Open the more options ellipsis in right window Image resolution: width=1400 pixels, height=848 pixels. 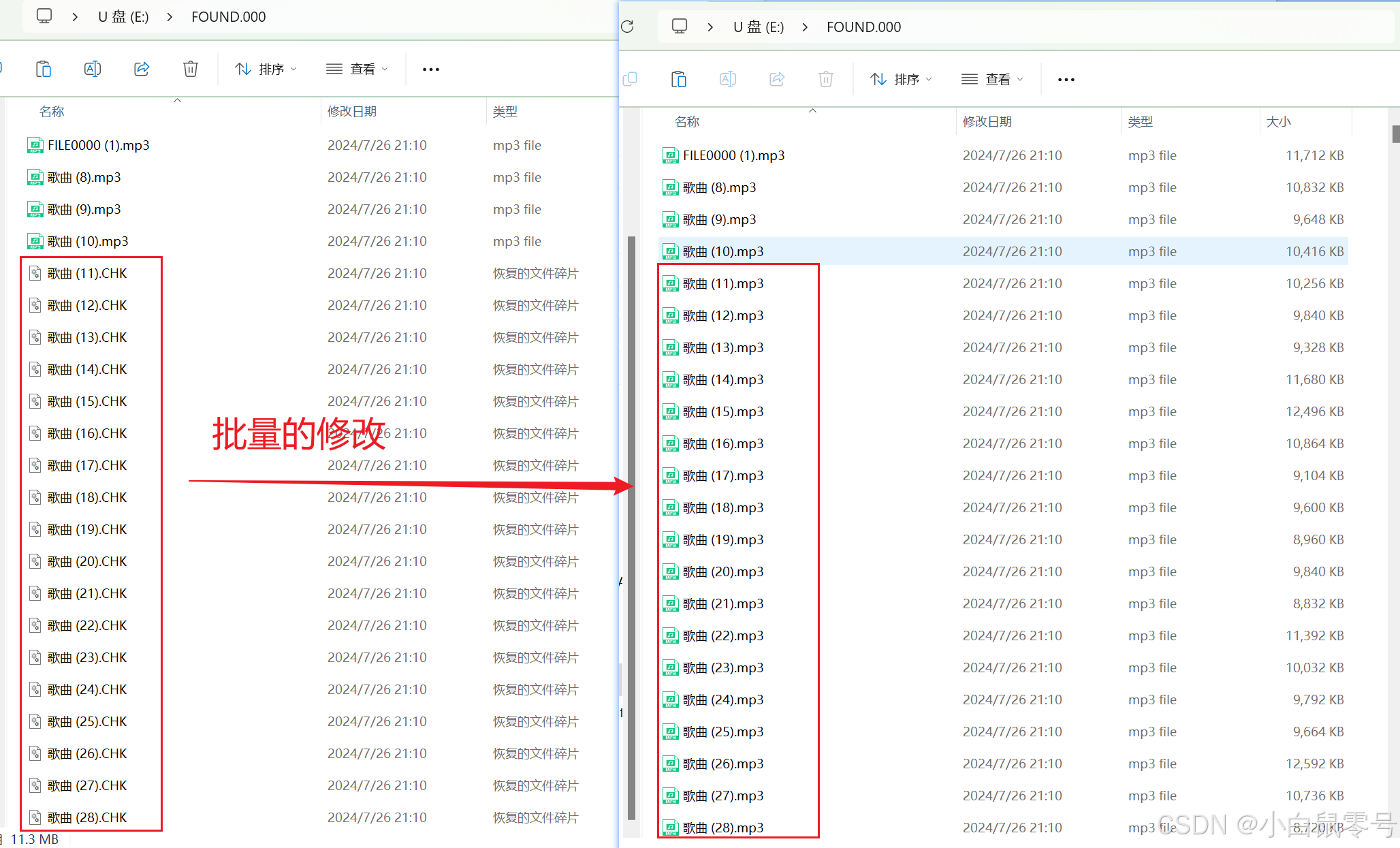coord(1066,80)
